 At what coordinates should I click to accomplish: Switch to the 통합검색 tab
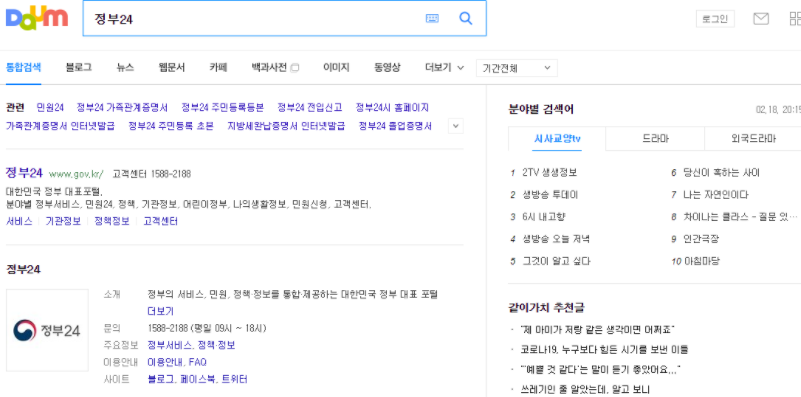pos(23,67)
